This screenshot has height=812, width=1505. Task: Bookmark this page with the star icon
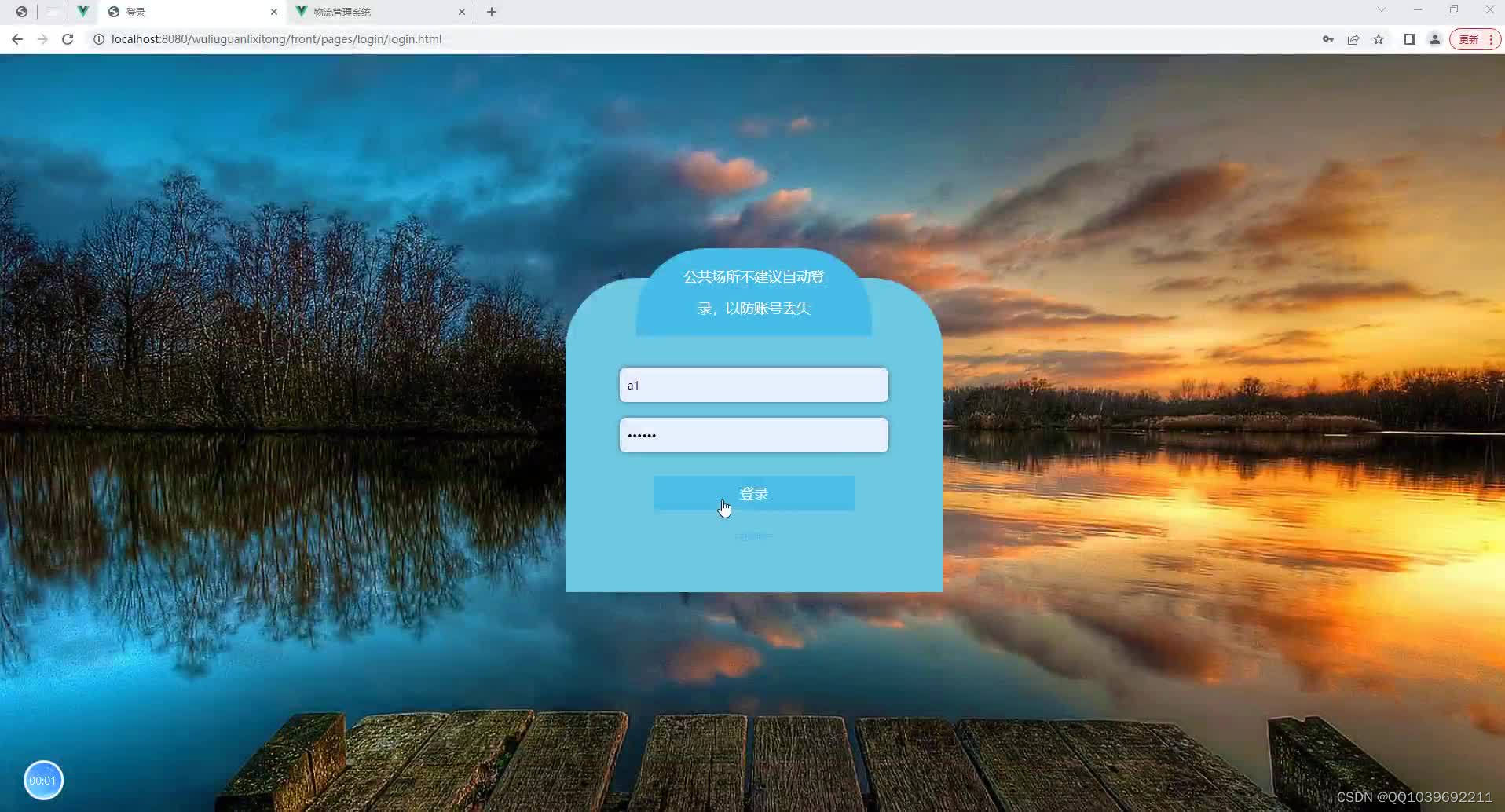(1379, 39)
